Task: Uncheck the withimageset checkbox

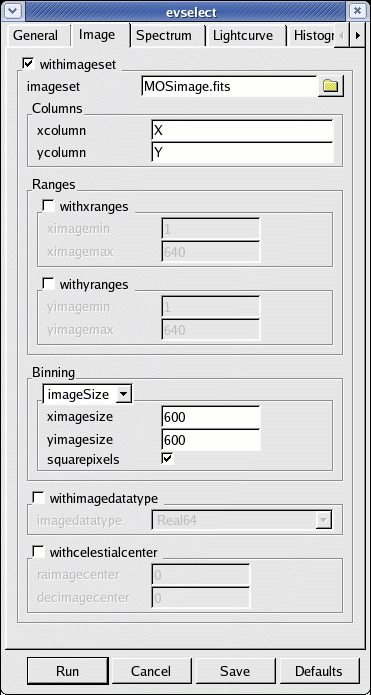Action: click(x=28, y=64)
